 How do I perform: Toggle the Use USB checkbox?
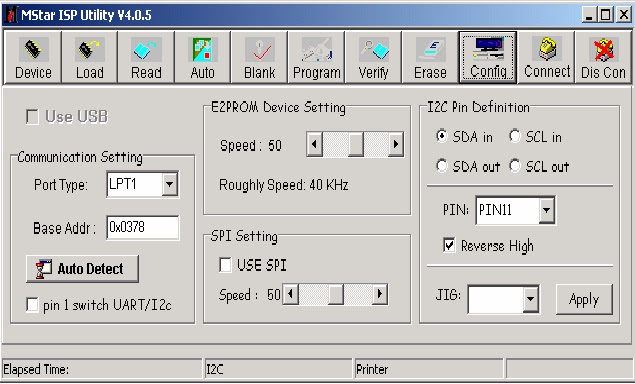[32, 117]
